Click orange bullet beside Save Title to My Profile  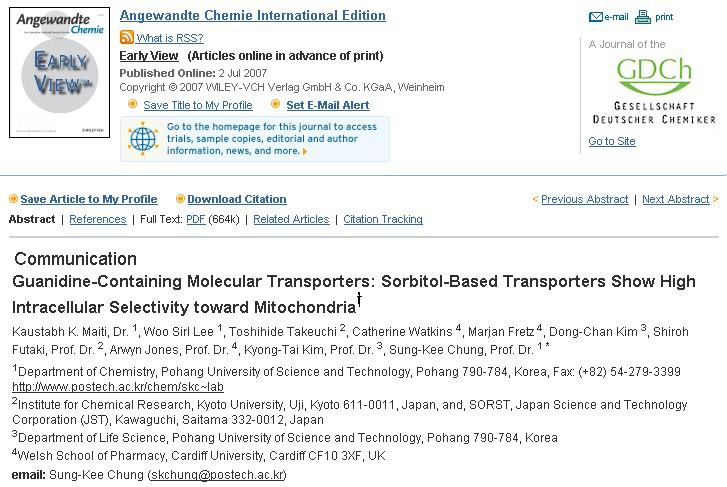(x=132, y=104)
